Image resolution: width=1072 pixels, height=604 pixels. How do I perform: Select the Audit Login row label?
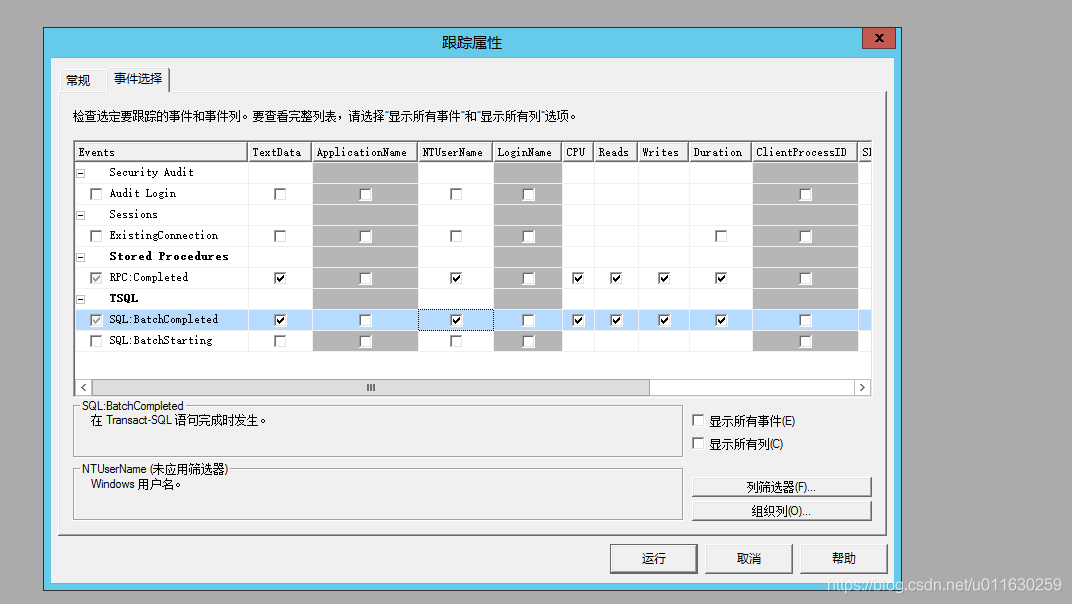point(142,194)
